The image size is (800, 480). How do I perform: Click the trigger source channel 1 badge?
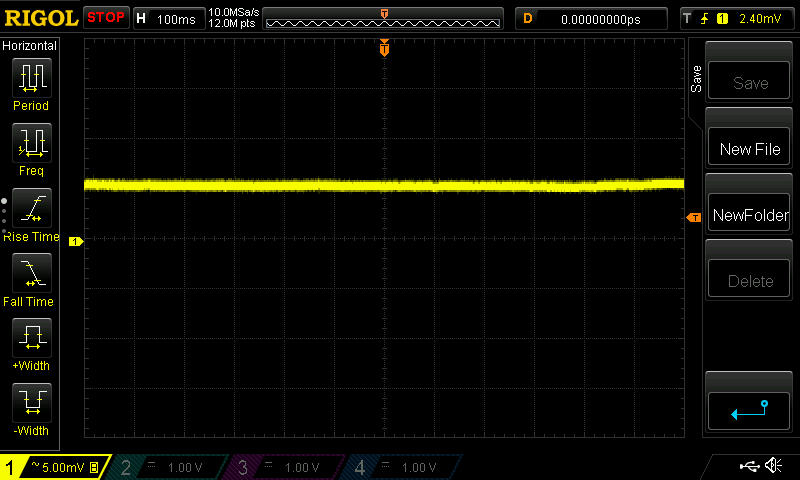(722, 19)
